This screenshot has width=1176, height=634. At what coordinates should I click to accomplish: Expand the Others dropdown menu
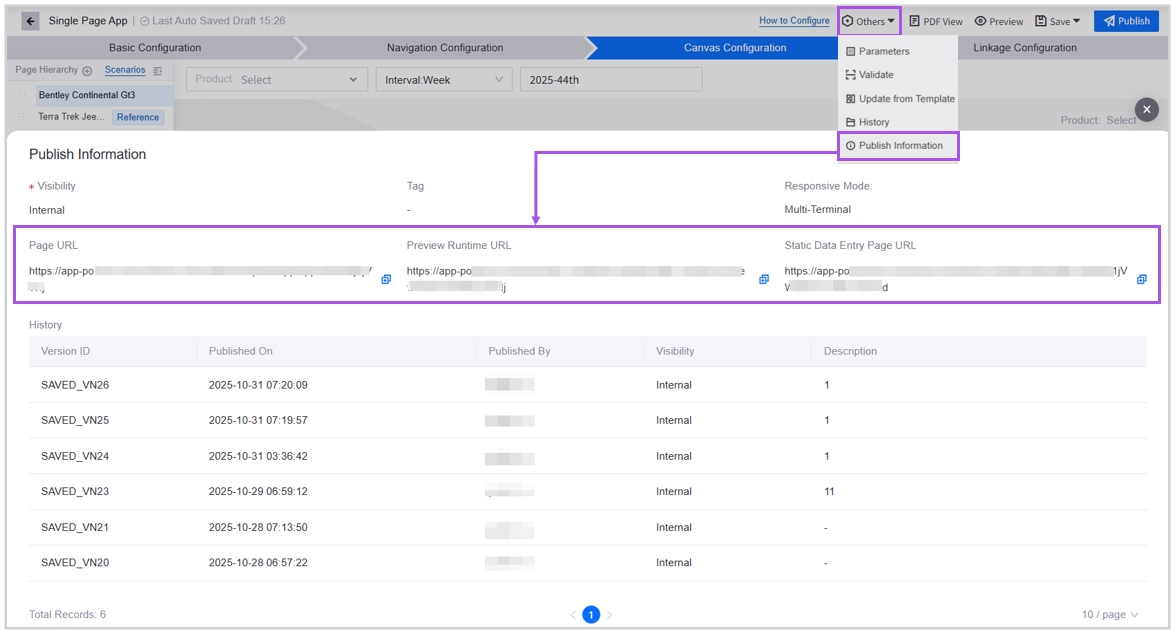pyautogui.click(x=869, y=21)
